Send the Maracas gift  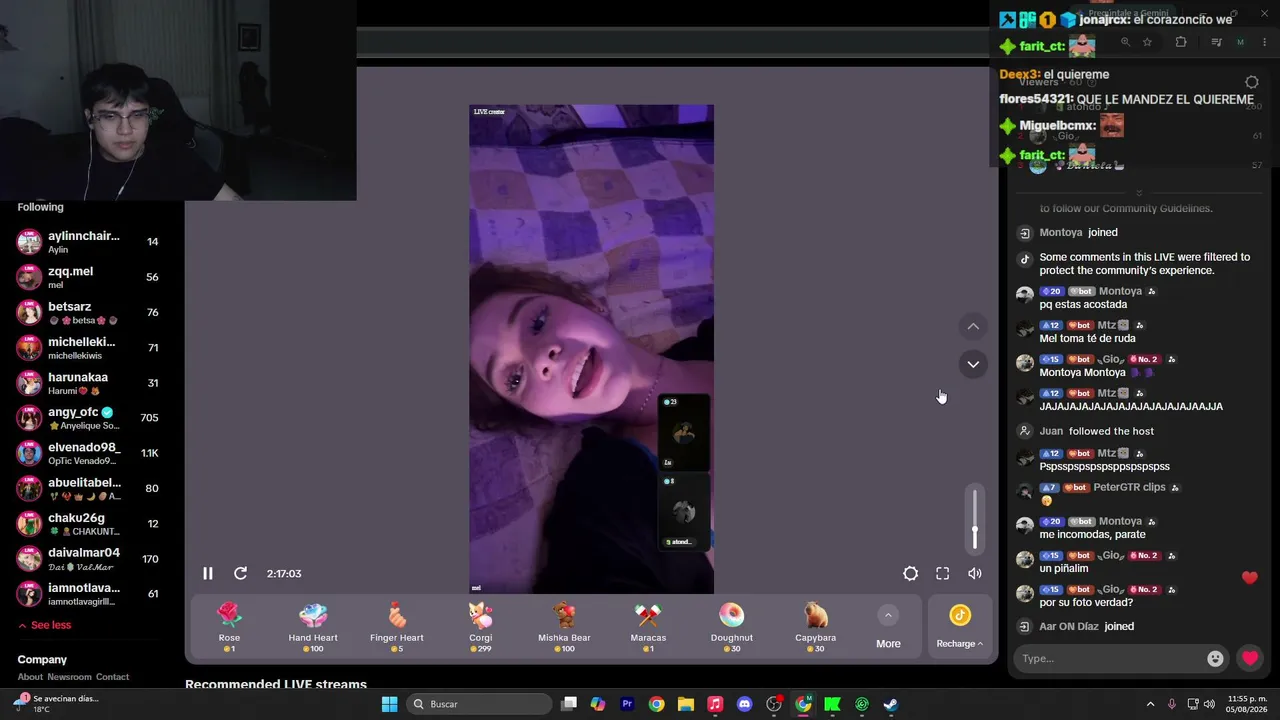pos(648,627)
